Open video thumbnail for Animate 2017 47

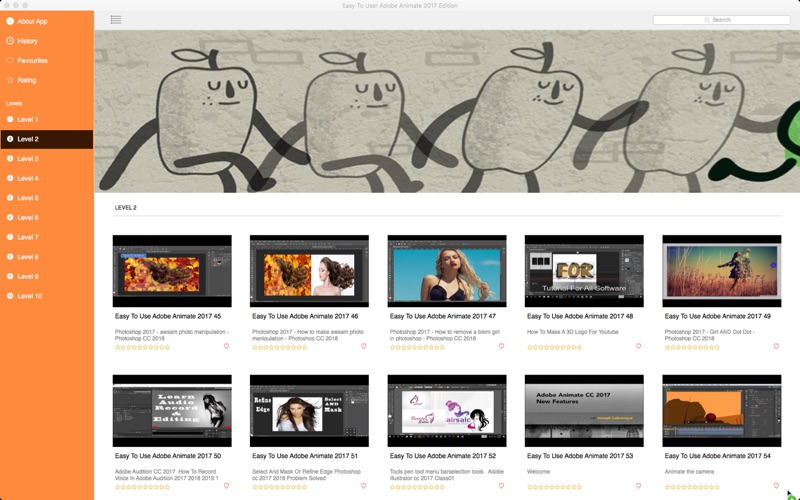pos(447,271)
